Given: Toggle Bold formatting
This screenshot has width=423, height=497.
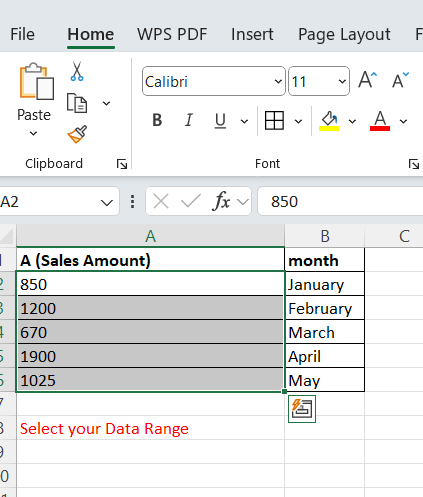Looking at the screenshot, I should pyautogui.click(x=157, y=120).
